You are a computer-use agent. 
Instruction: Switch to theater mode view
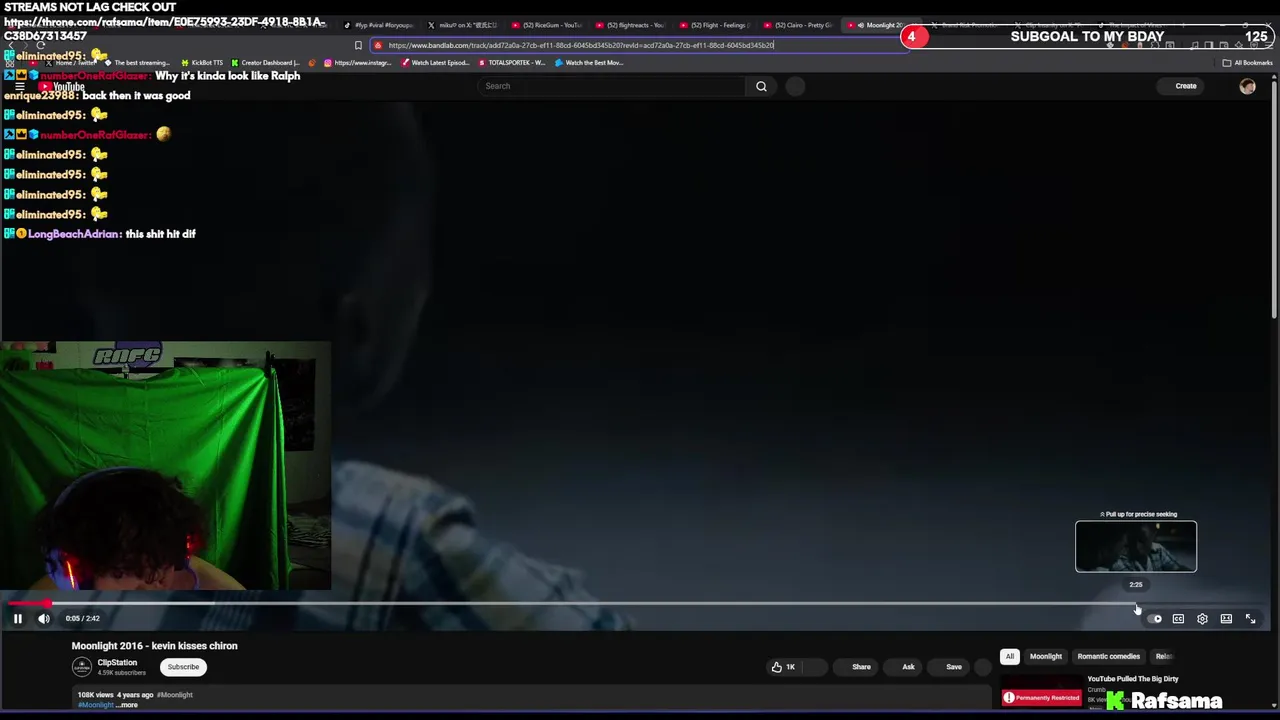[x=1226, y=619]
